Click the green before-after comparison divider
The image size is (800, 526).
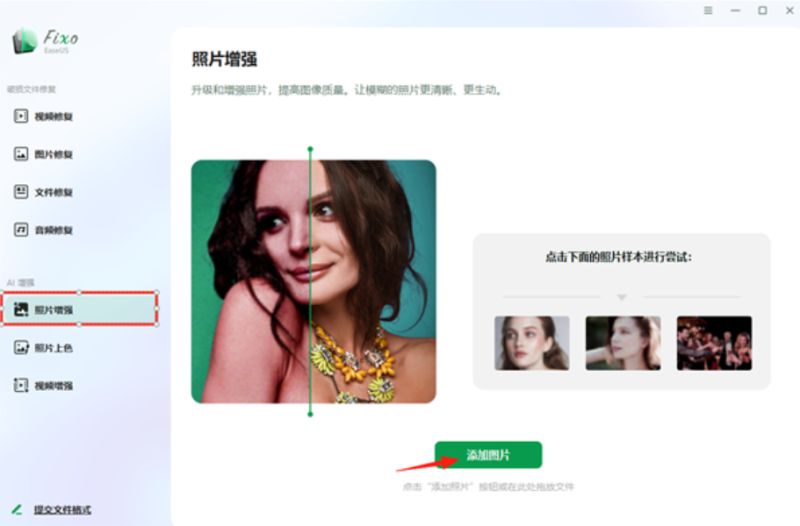pos(310,282)
